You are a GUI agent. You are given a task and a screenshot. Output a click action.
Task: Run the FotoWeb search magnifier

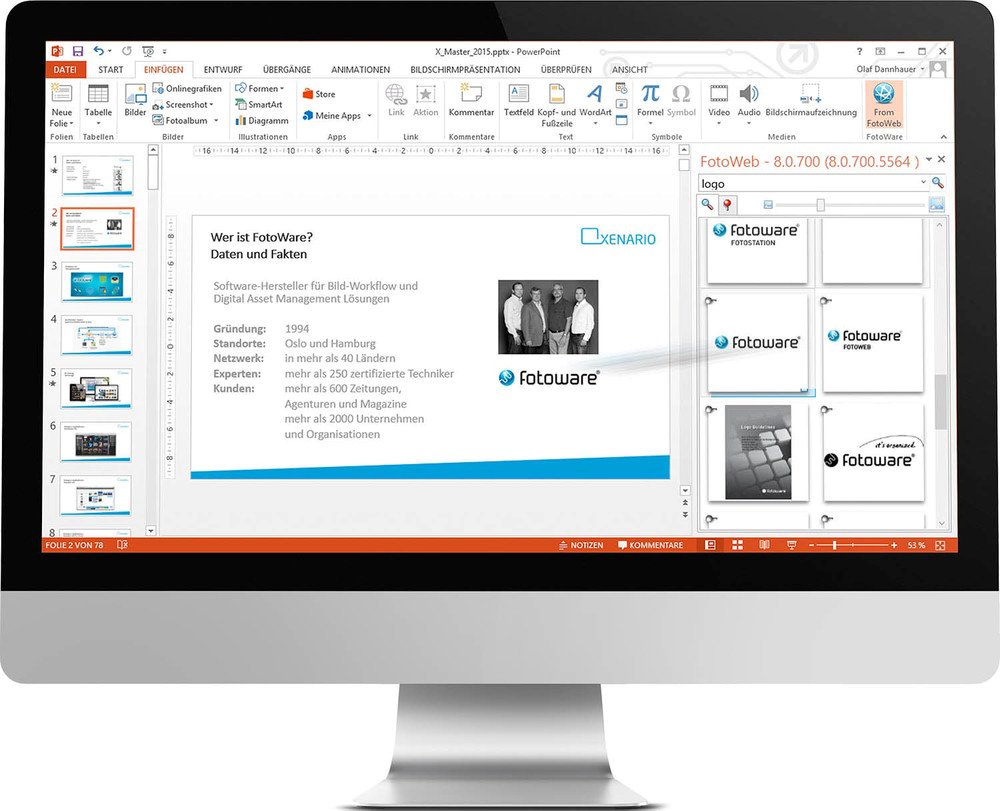click(937, 184)
